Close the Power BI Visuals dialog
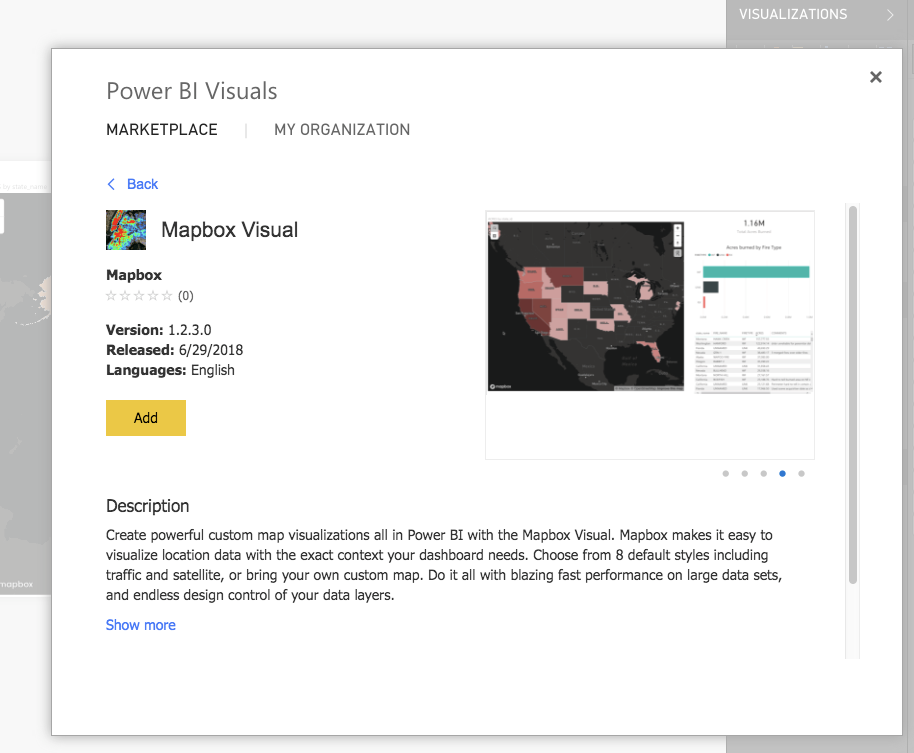This screenshot has height=753, width=914. pyautogui.click(x=876, y=77)
